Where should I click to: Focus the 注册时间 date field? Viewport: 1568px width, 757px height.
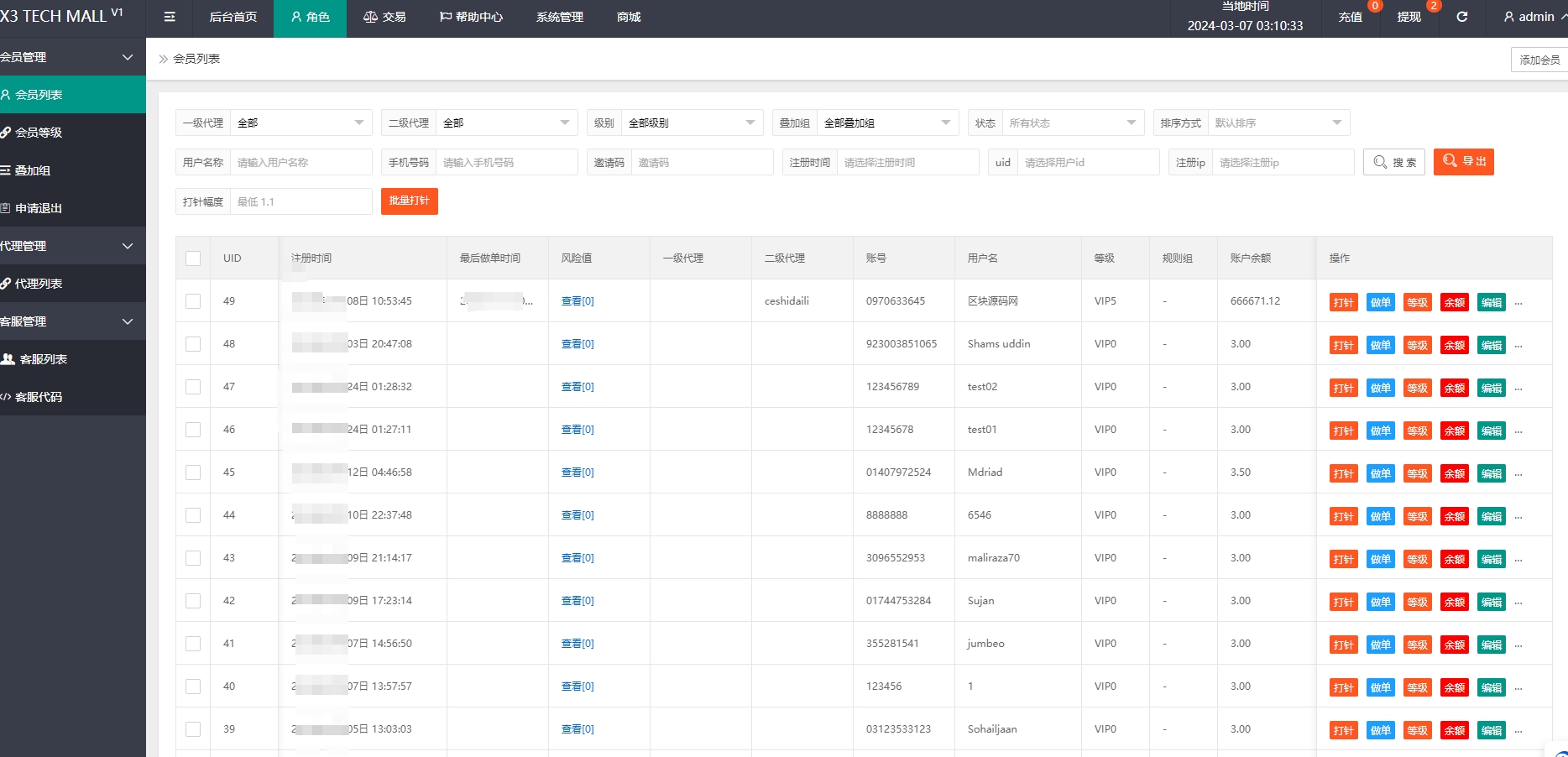click(x=908, y=162)
